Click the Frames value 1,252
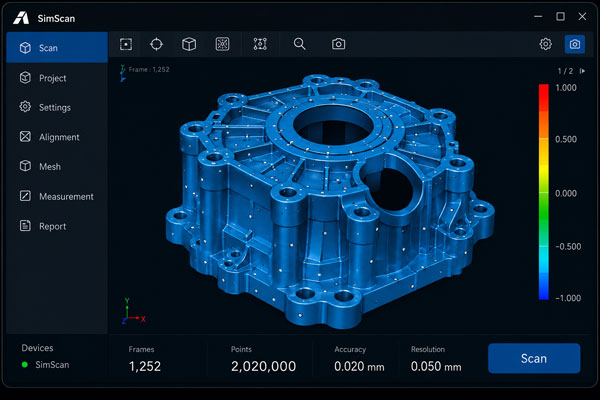Viewport: 600px width, 400px height. [x=145, y=366]
